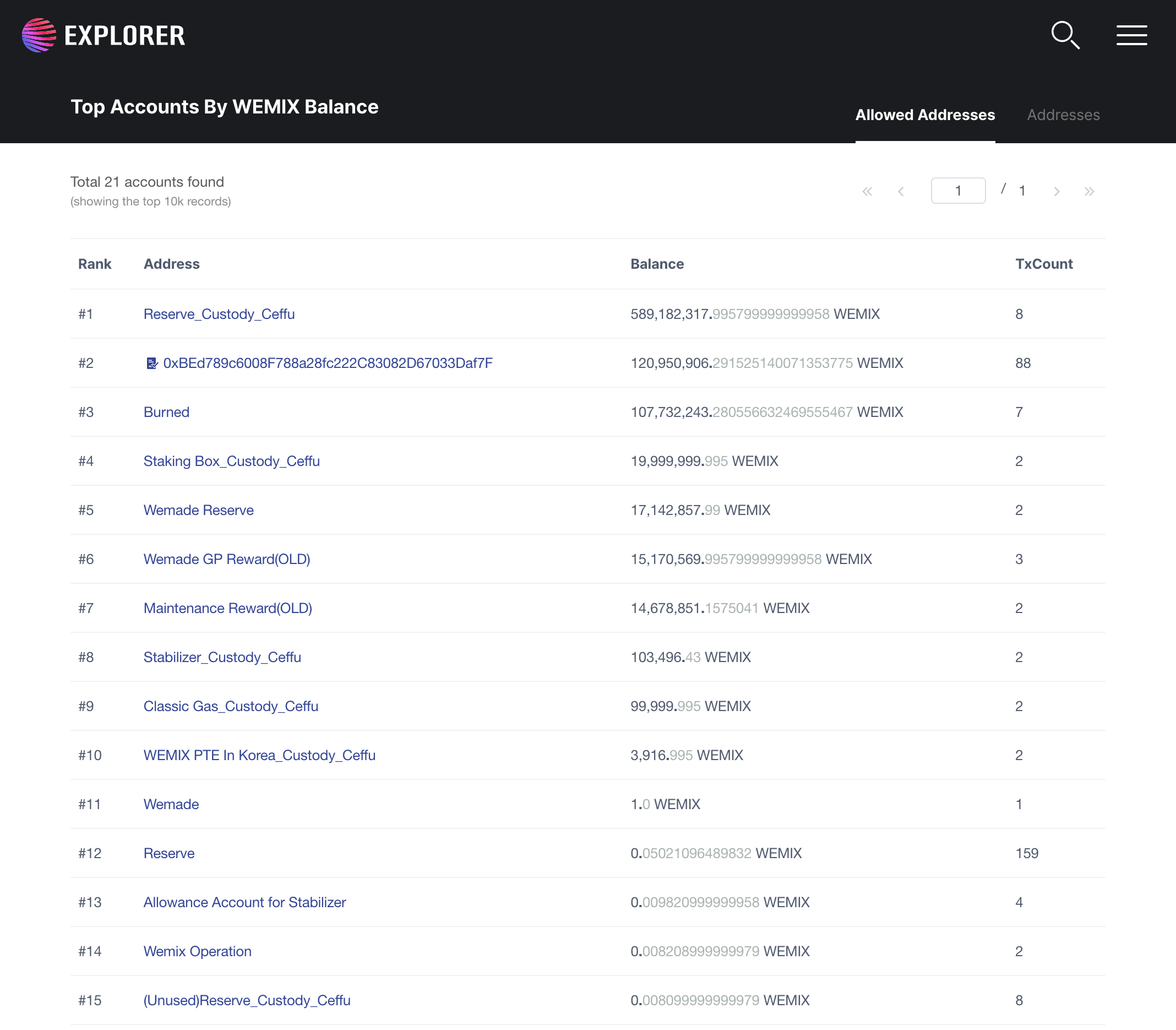Switch to the Allowed Addresses tab
1176x1030 pixels.
pyautogui.click(x=924, y=115)
